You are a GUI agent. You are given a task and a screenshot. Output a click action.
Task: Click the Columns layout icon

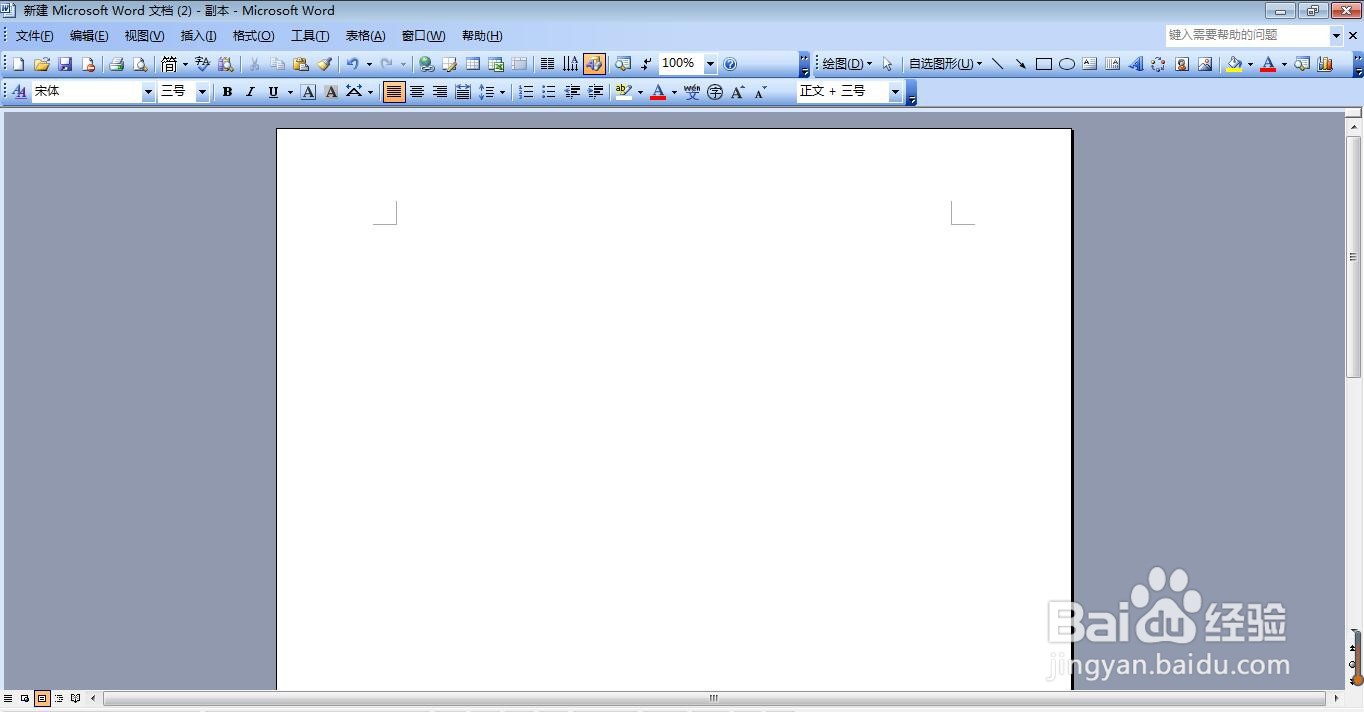point(548,64)
